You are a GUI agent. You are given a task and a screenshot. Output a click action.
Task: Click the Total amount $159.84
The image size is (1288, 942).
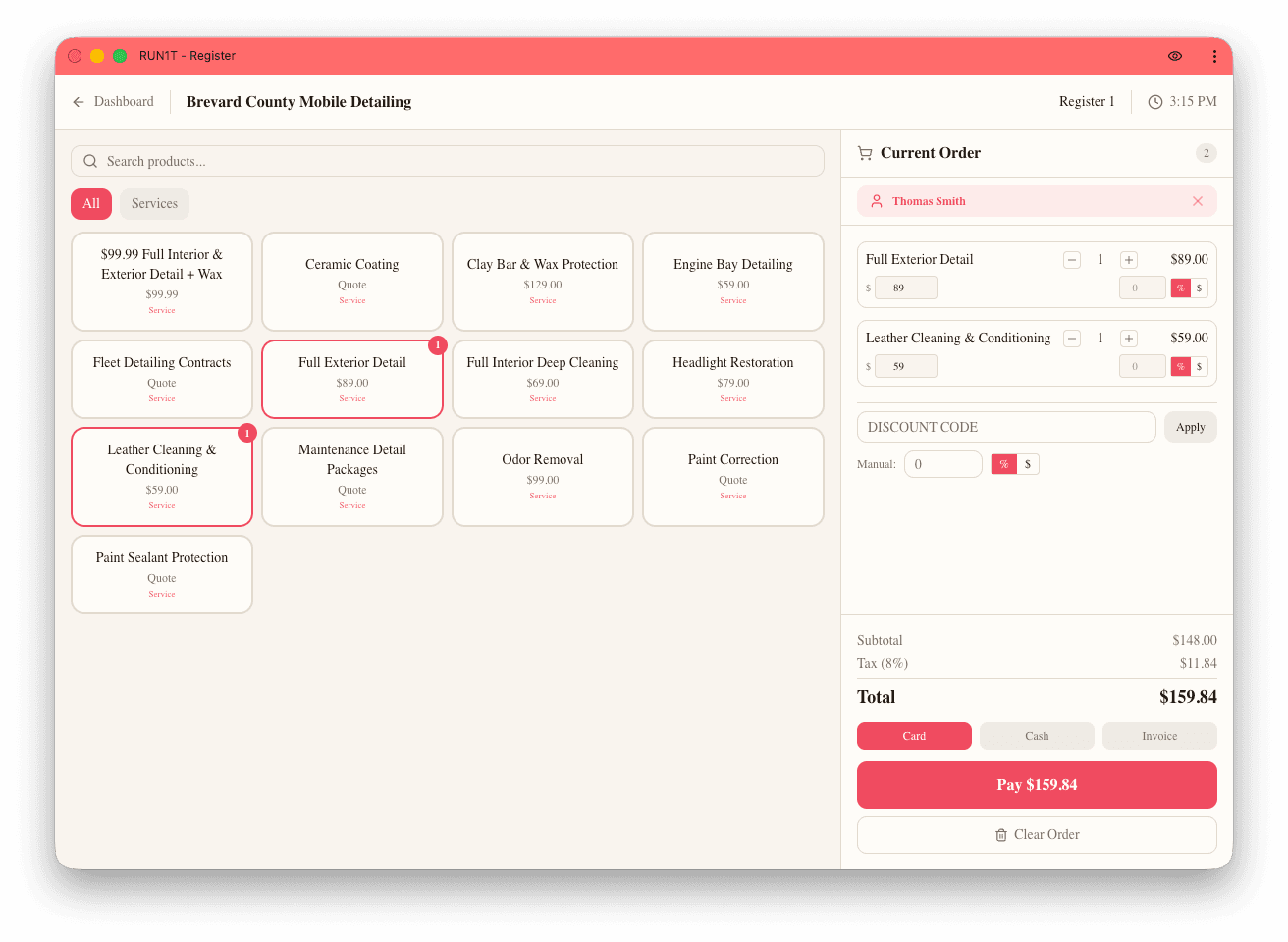[1188, 697]
